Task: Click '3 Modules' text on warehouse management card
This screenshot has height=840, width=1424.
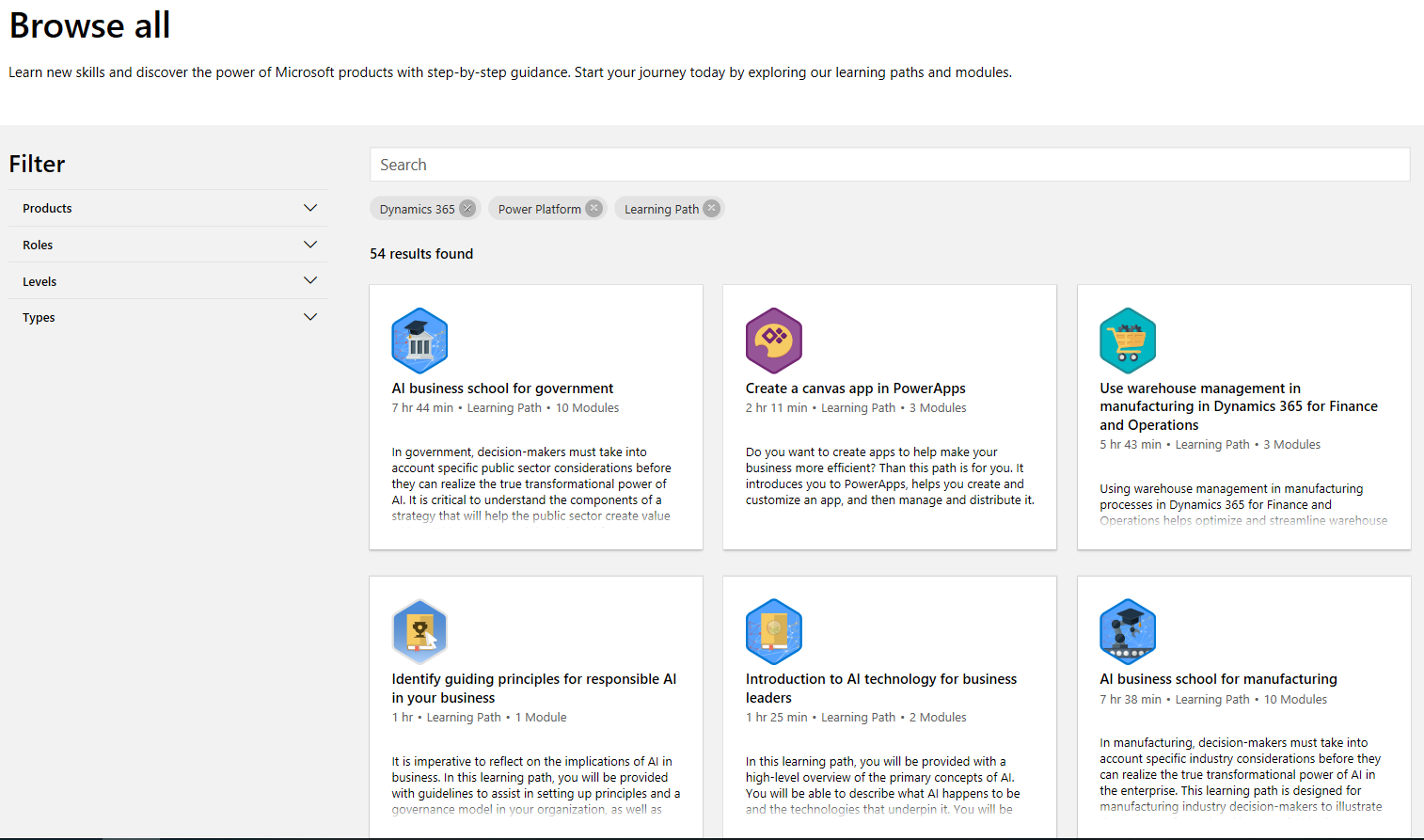Action: click(1291, 445)
